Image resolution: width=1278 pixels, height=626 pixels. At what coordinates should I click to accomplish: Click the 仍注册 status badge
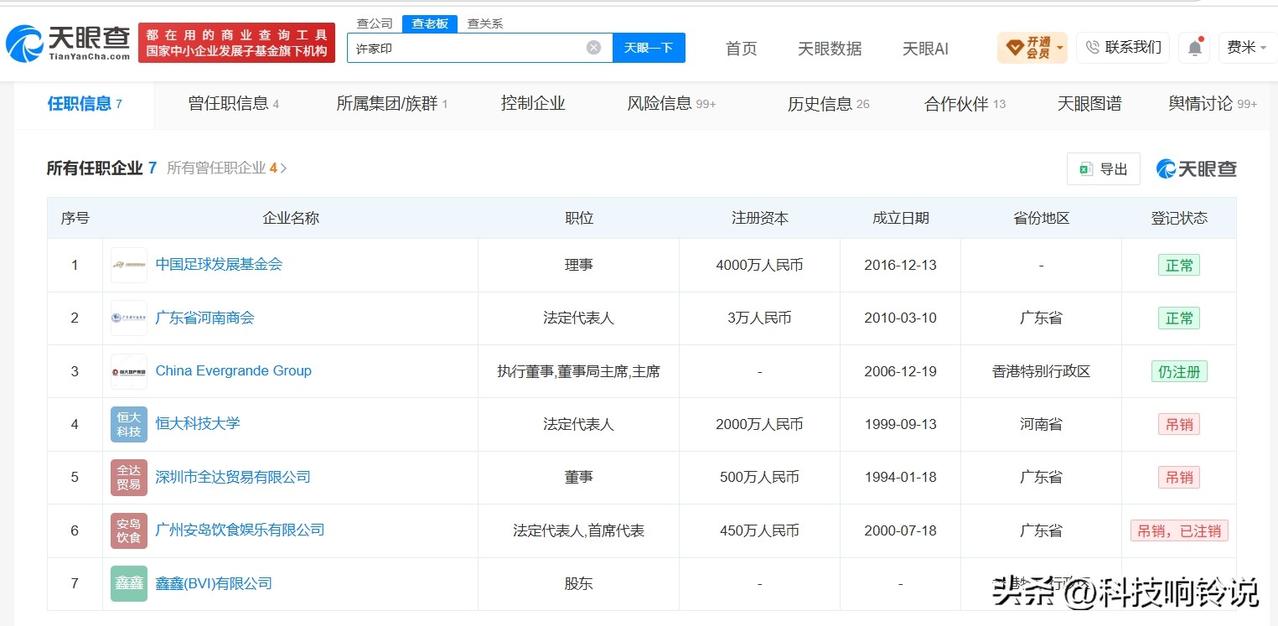click(1179, 371)
